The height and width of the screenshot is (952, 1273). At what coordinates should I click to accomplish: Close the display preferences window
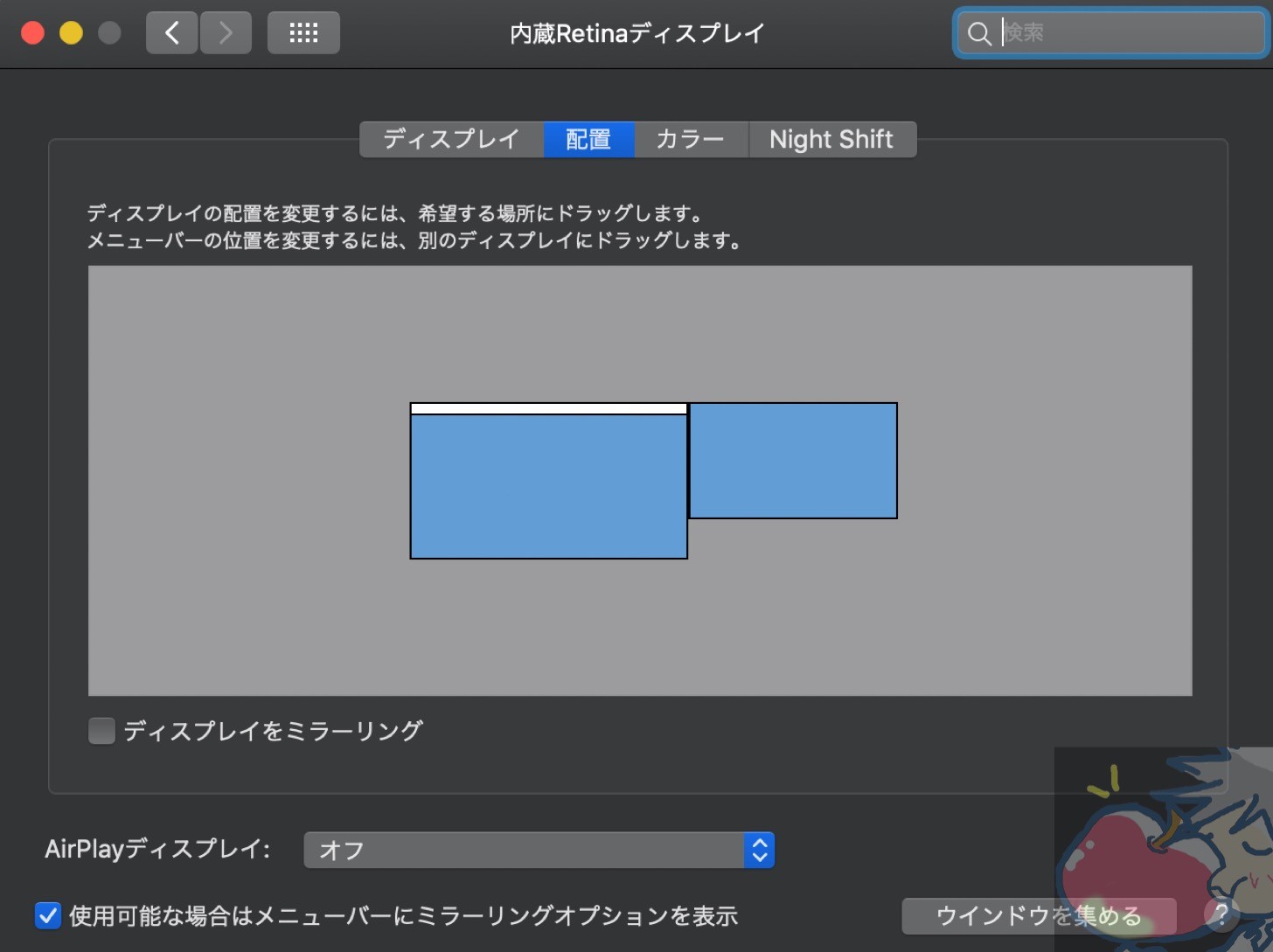click(33, 33)
